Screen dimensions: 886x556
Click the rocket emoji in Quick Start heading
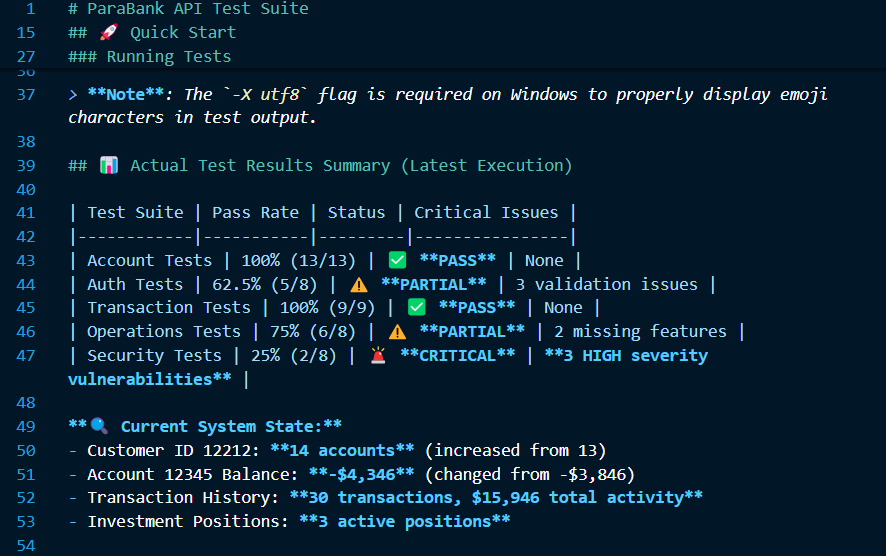tap(108, 32)
